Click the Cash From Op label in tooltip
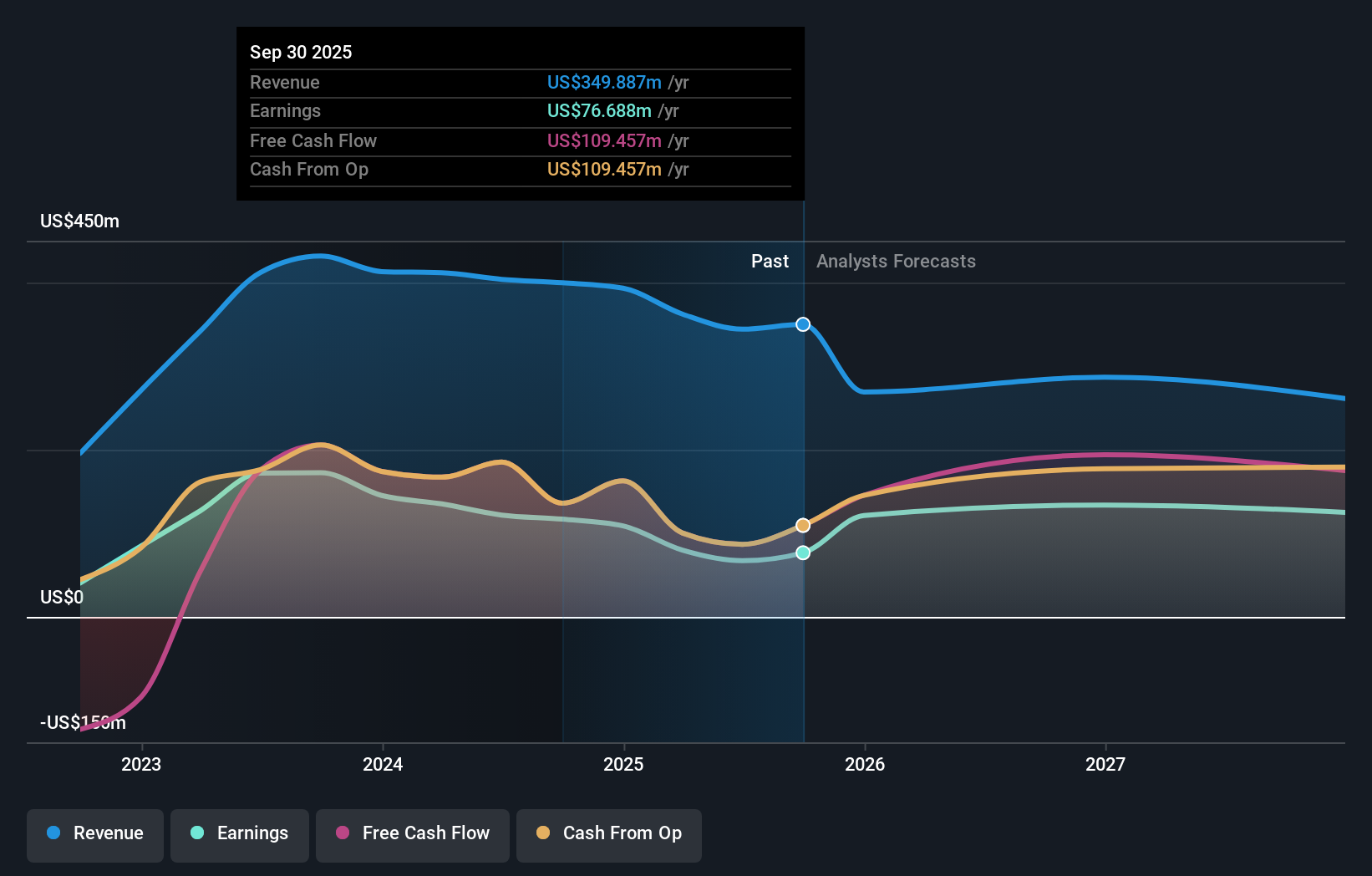The height and width of the screenshot is (876, 1372). 309,169
